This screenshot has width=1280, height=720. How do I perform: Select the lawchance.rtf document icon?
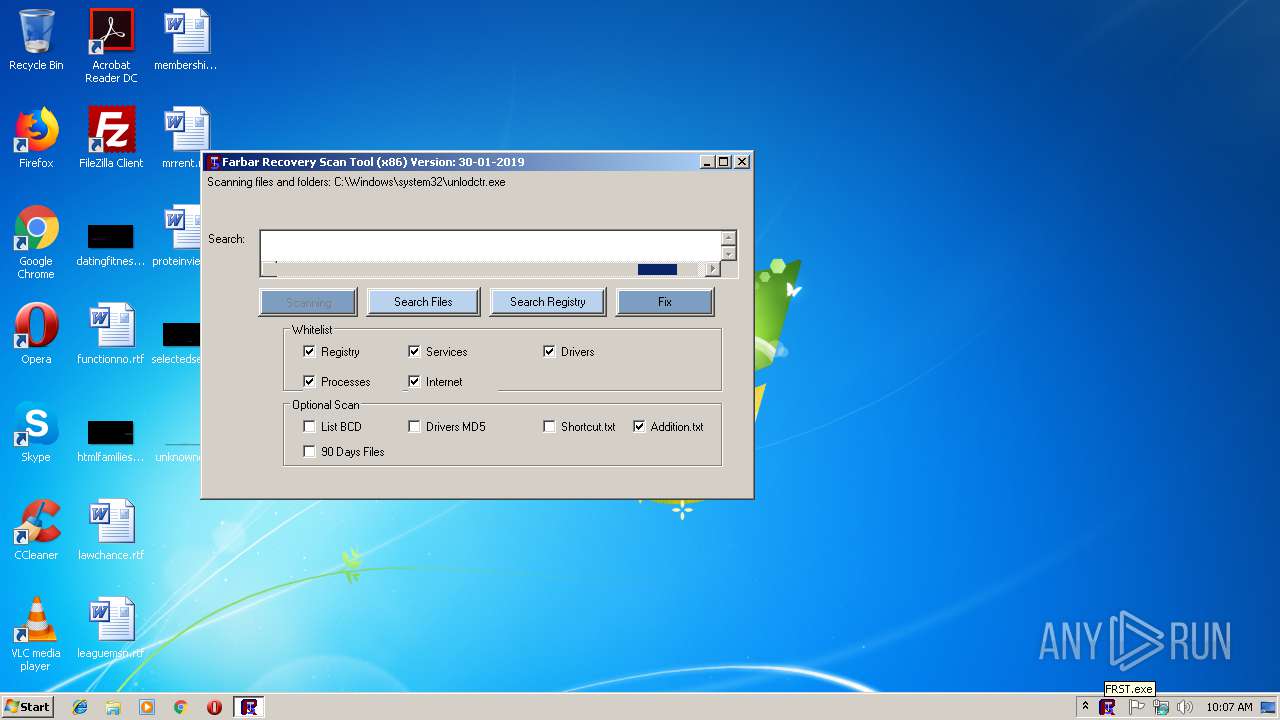tap(111, 530)
